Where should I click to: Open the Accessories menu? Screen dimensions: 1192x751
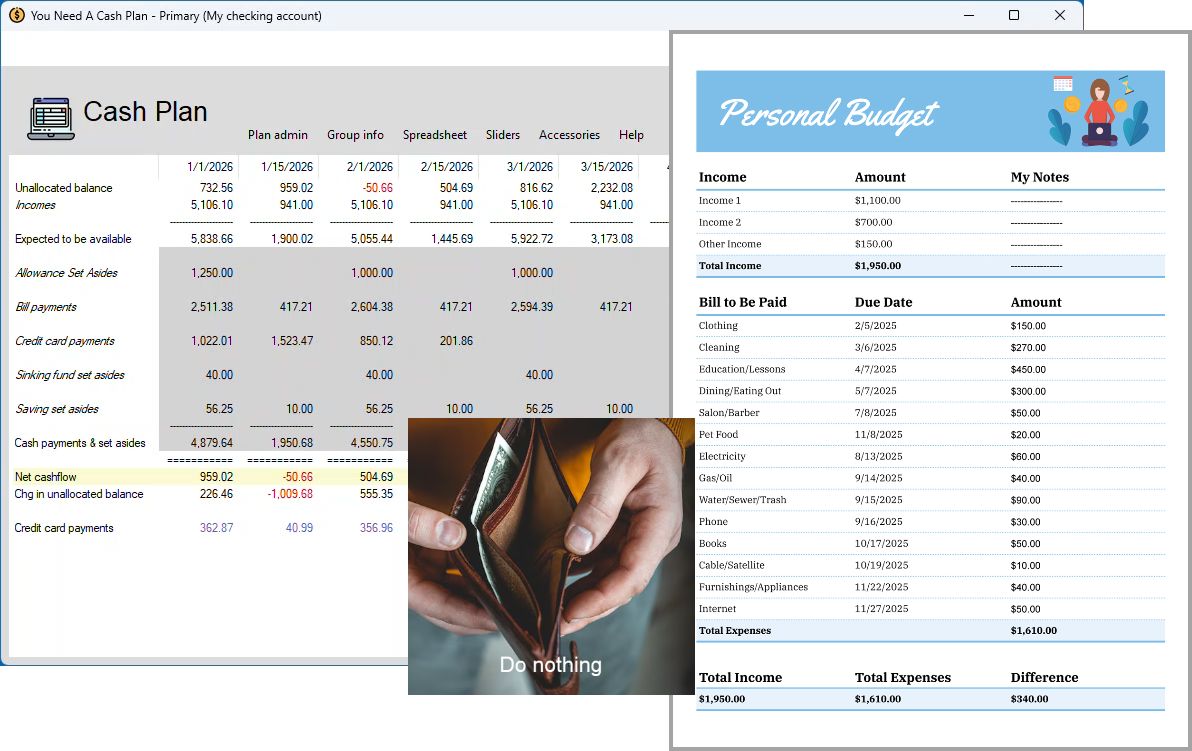569,135
